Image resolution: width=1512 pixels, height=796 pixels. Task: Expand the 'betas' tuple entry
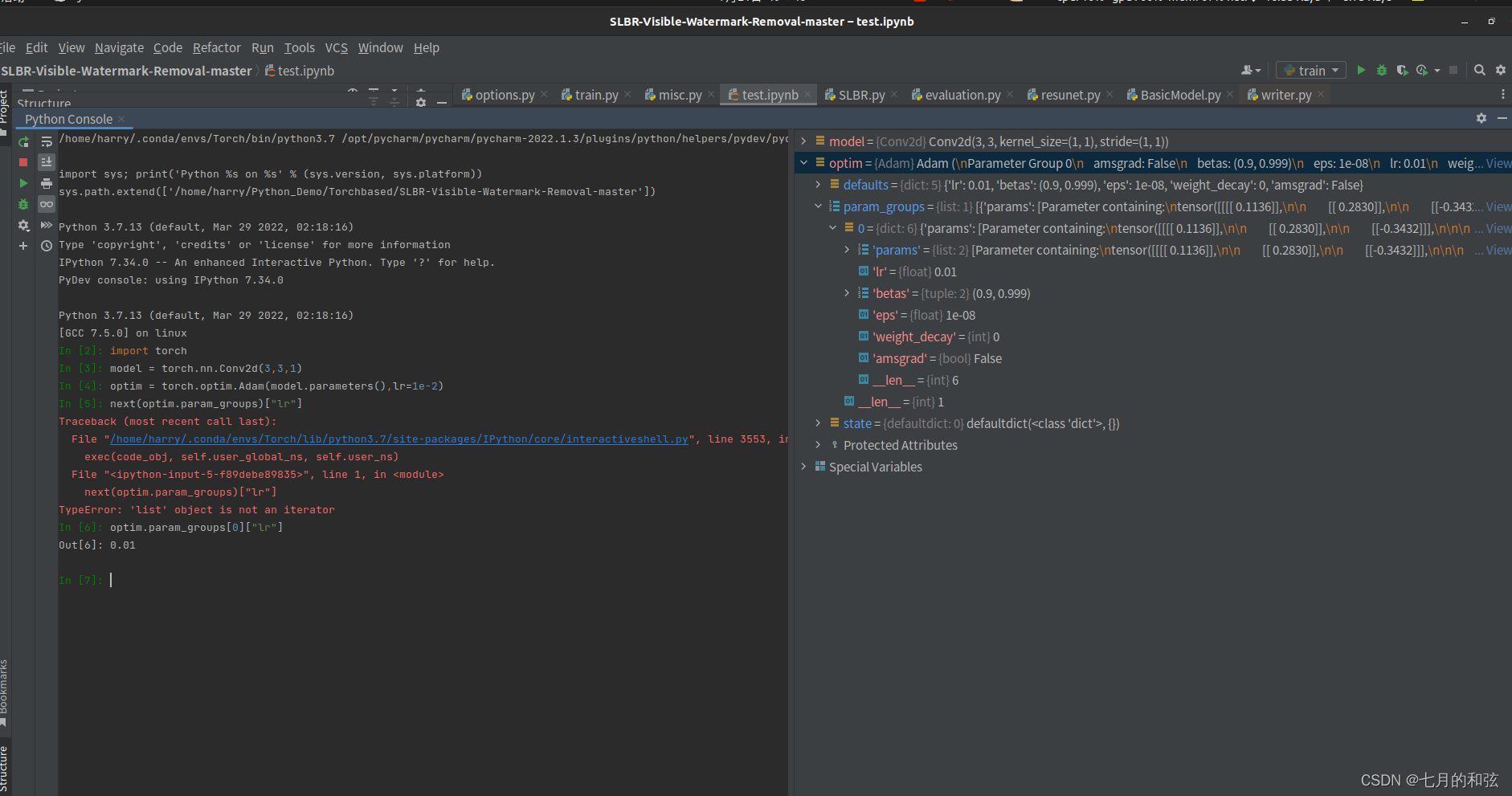pos(847,293)
